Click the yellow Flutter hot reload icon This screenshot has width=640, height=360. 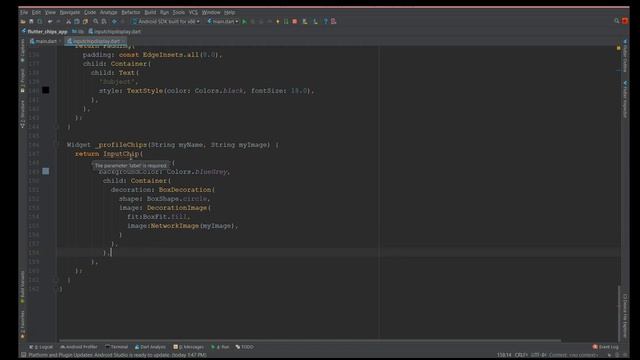click(x=278, y=22)
